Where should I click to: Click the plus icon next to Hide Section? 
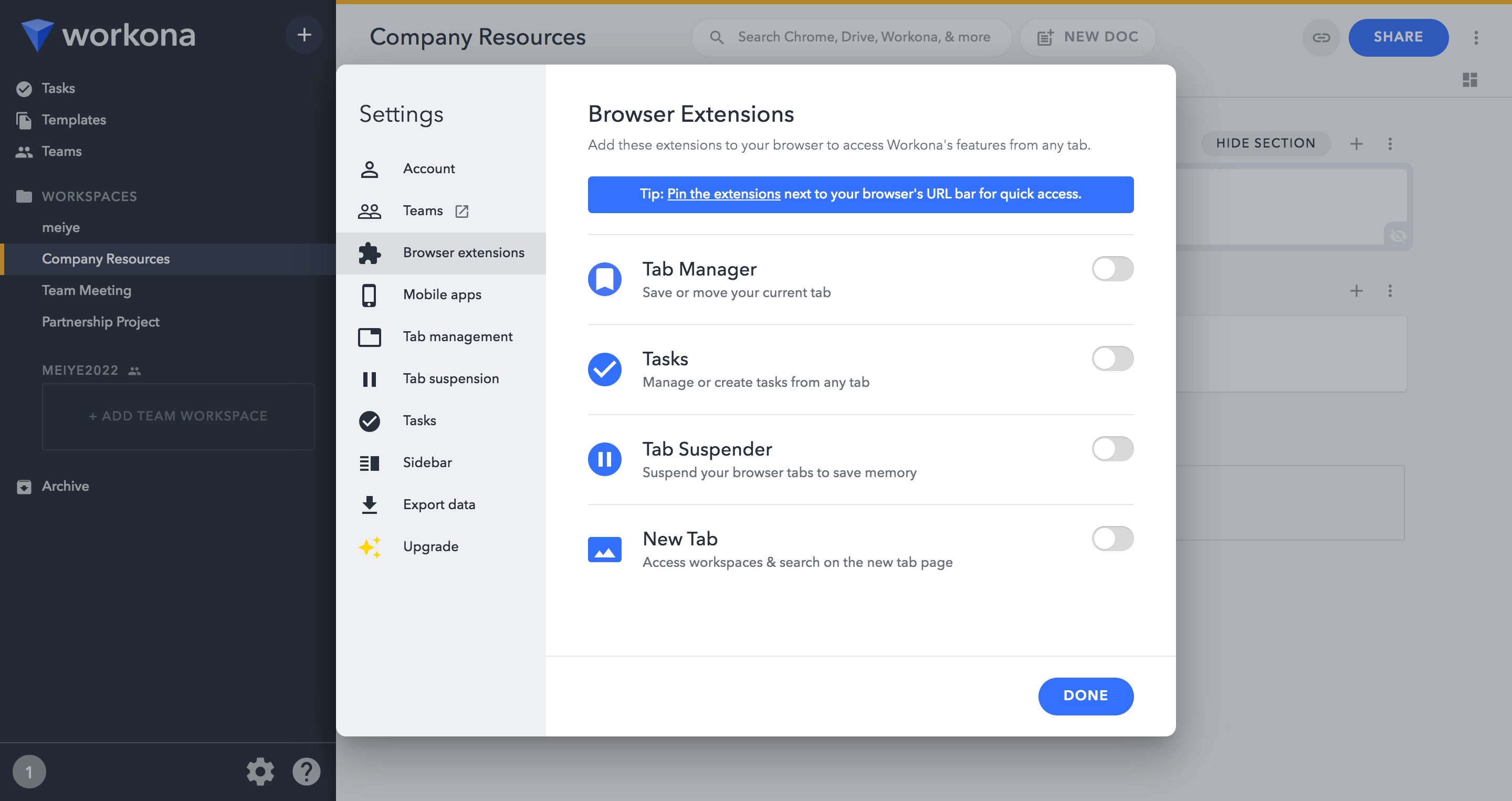(x=1356, y=144)
